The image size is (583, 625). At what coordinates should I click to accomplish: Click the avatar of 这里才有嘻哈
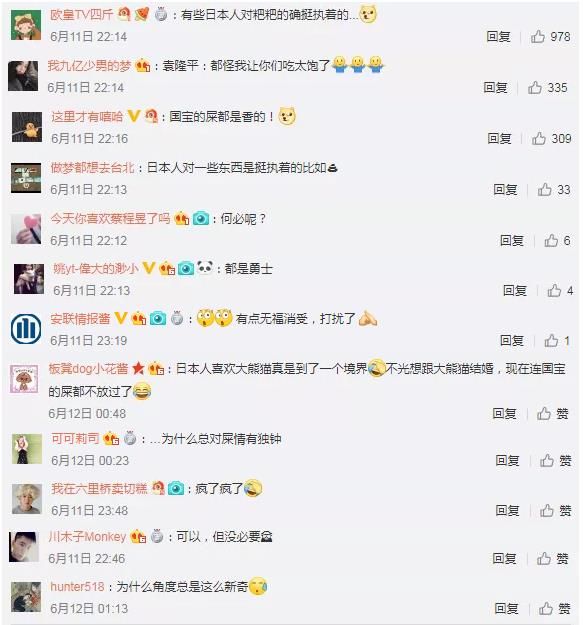(x=27, y=127)
